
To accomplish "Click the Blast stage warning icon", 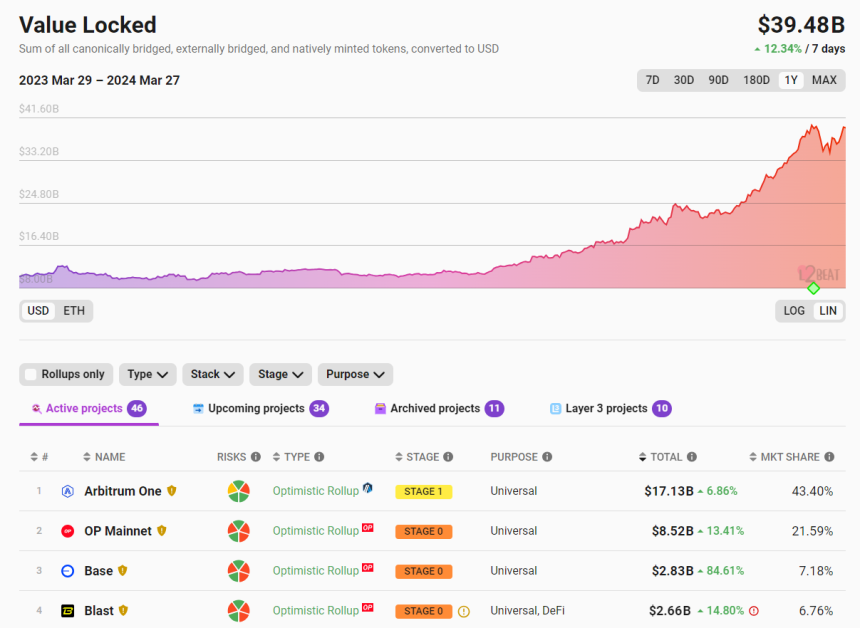I will pos(463,611).
